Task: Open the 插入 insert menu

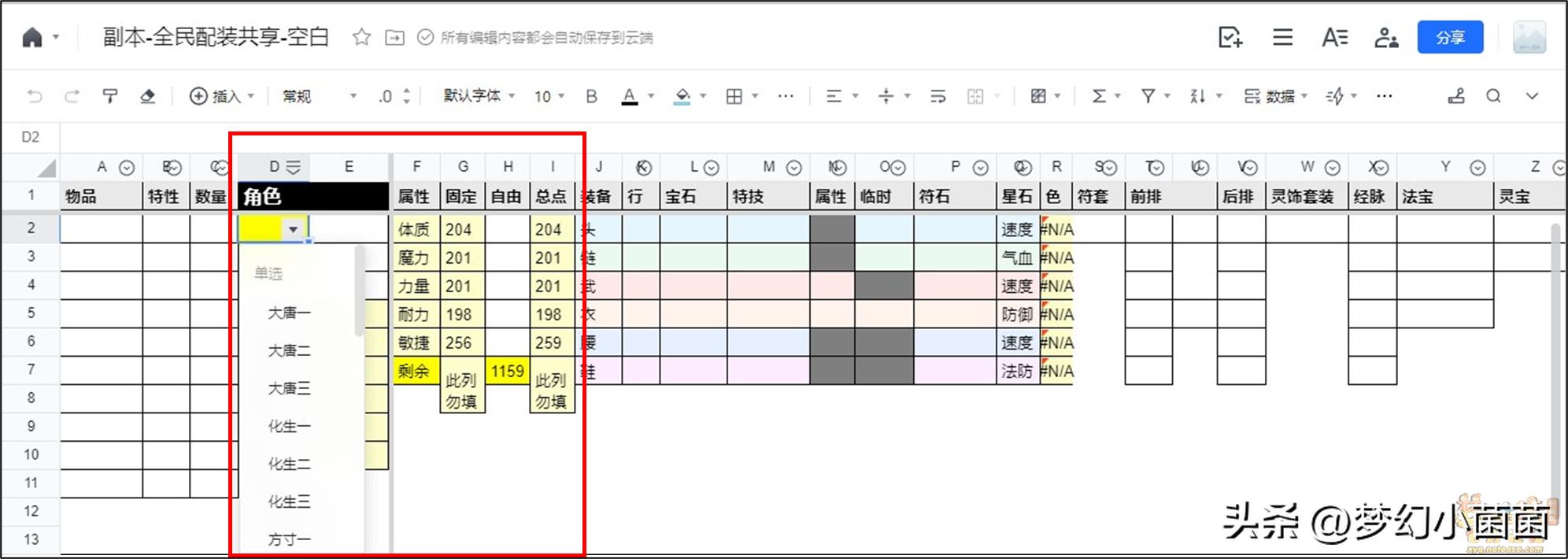Action: pyautogui.click(x=221, y=96)
